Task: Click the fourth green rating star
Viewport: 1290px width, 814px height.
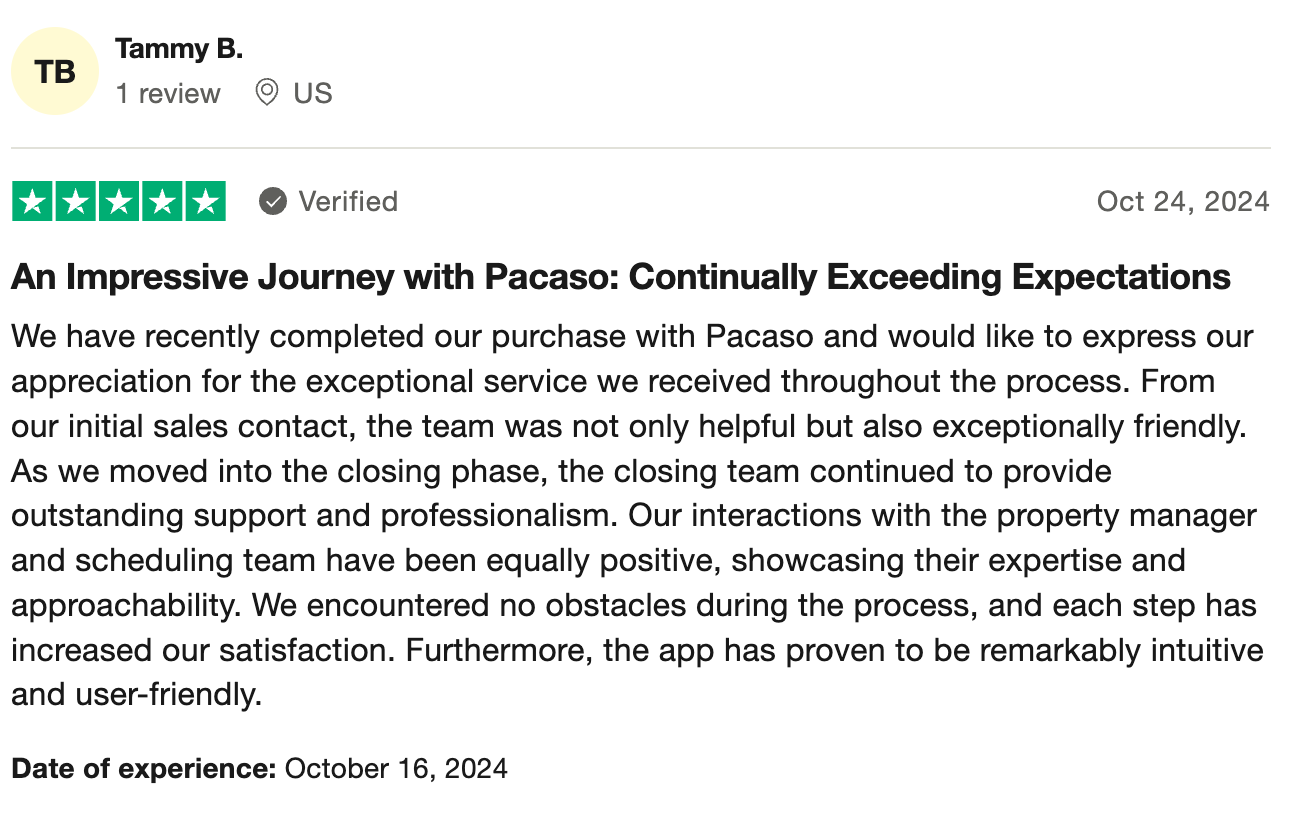Action: coord(162,202)
